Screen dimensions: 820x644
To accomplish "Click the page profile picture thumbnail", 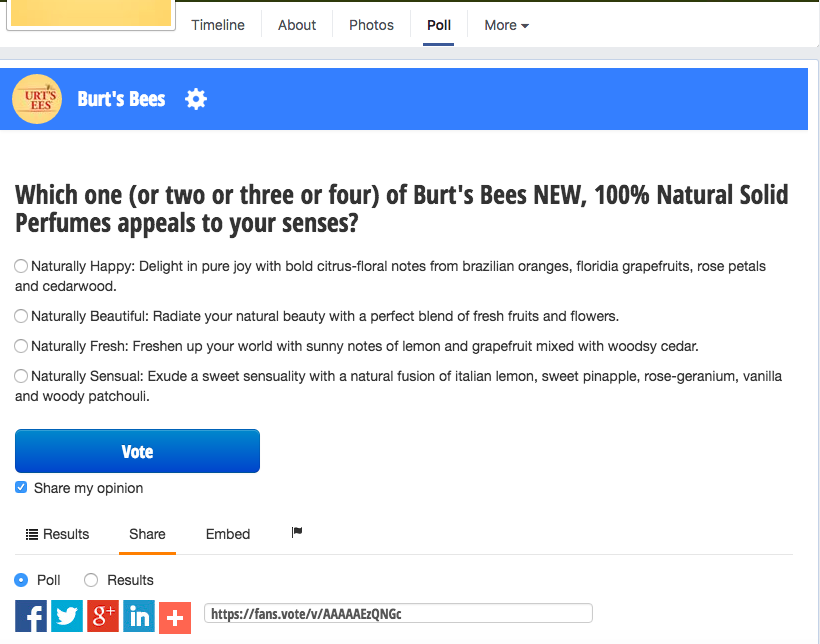I will point(91,15).
